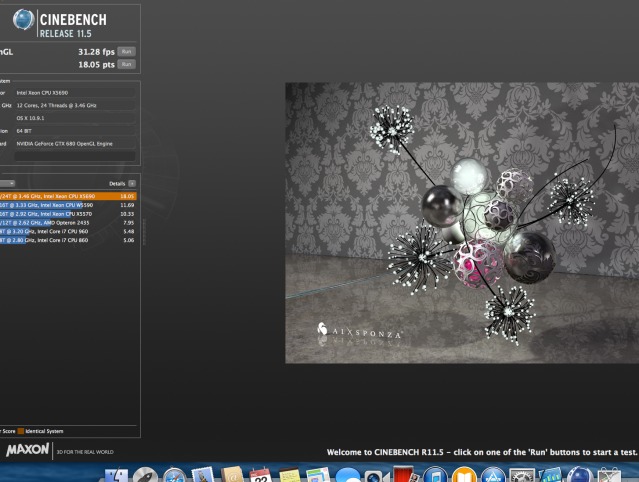
Task: Launch Safari from the dock
Action: pyautogui.click(x=174, y=475)
